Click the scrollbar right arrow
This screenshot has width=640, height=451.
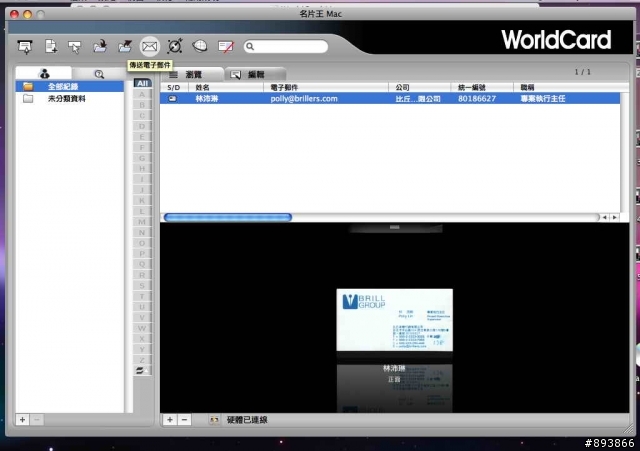click(614, 217)
